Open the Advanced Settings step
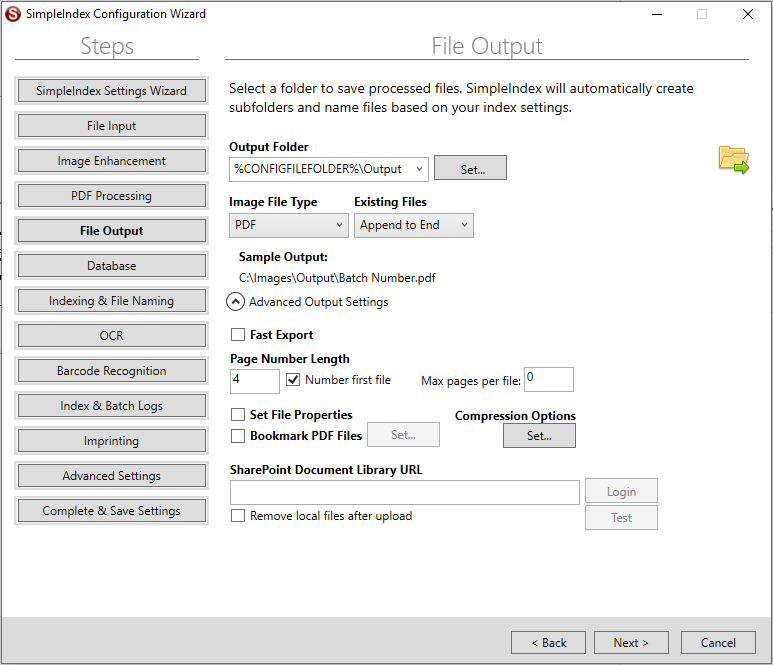Image resolution: width=773 pixels, height=665 pixels. coord(111,476)
